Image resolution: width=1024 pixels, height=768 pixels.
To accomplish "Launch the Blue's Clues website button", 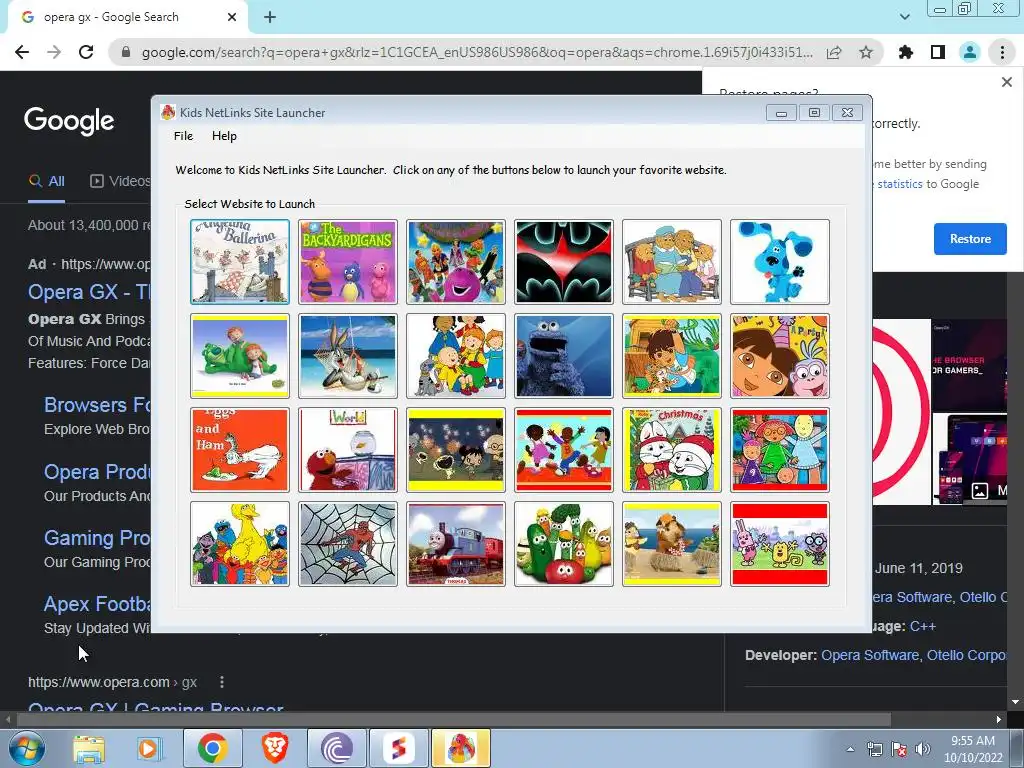I will pos(780,262).
